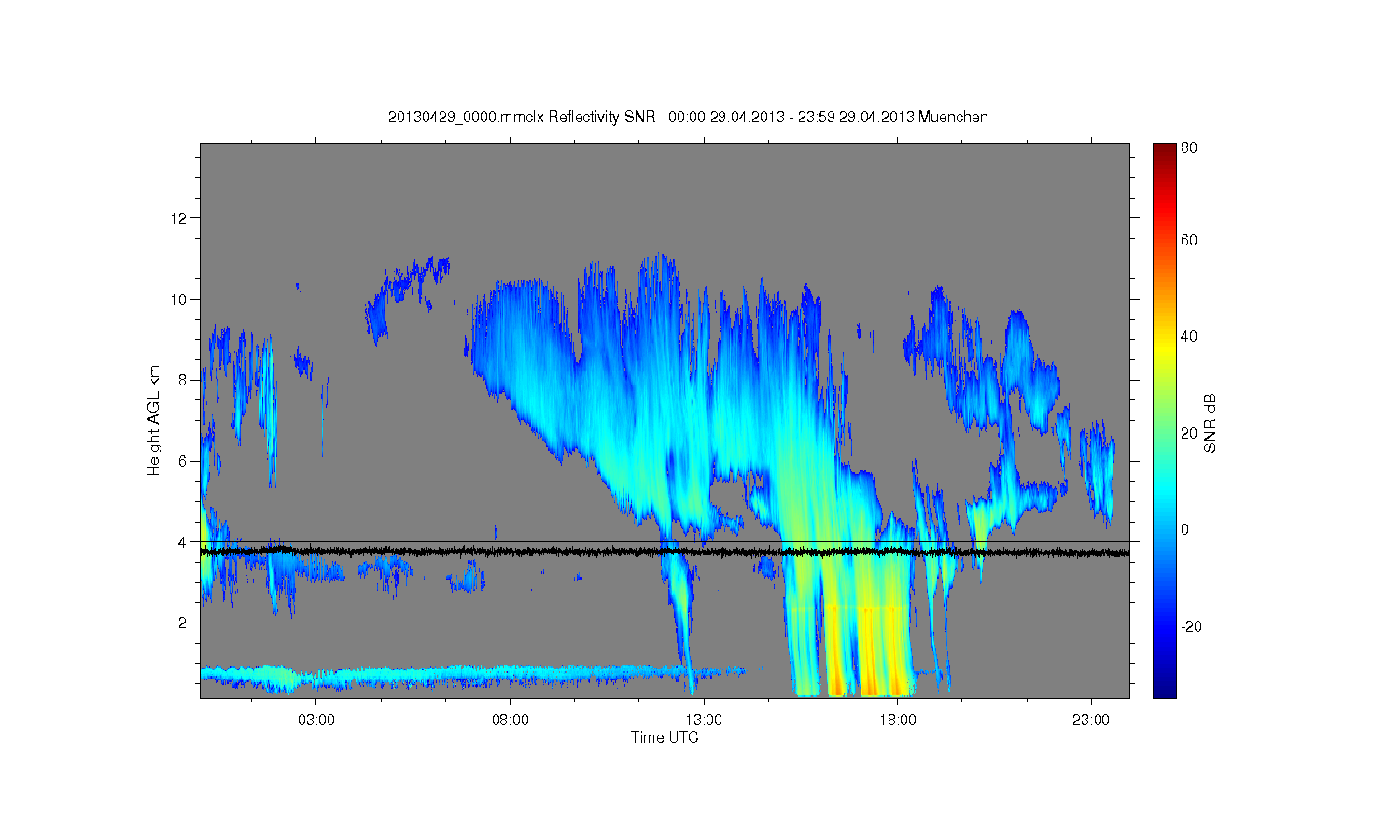The height and width of the screenshot is (840, 1400).
Task: Click the SNR dB colorbar label
Action: coord(1210,423)
